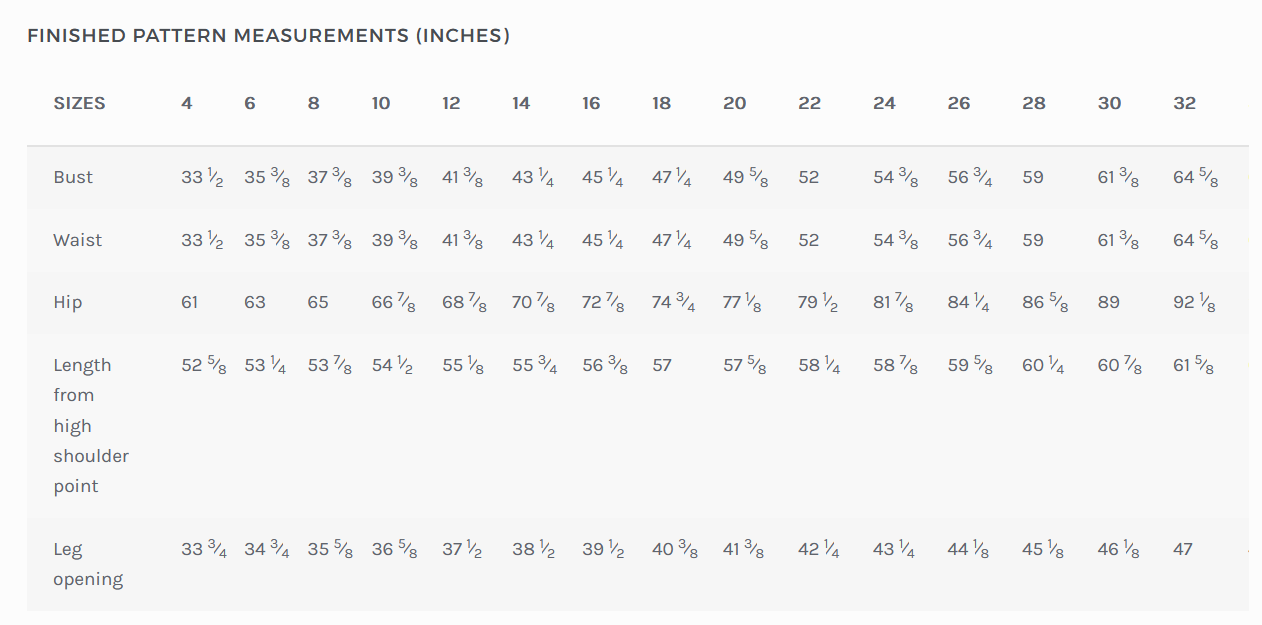Click the size 10 column header
The image size is (1262, 625).
click(381, 103)
